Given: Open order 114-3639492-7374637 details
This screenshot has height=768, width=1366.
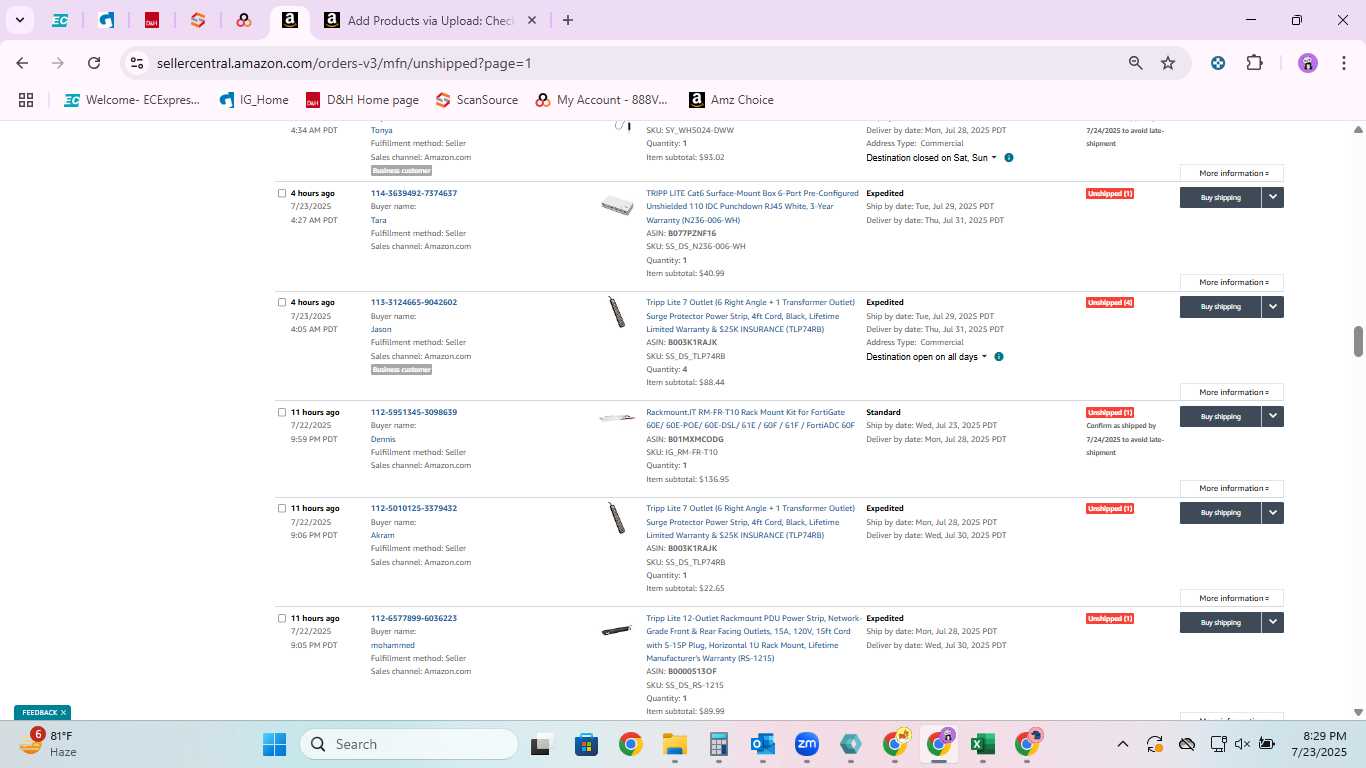Looking at the screenshot, I should point(414,193).
